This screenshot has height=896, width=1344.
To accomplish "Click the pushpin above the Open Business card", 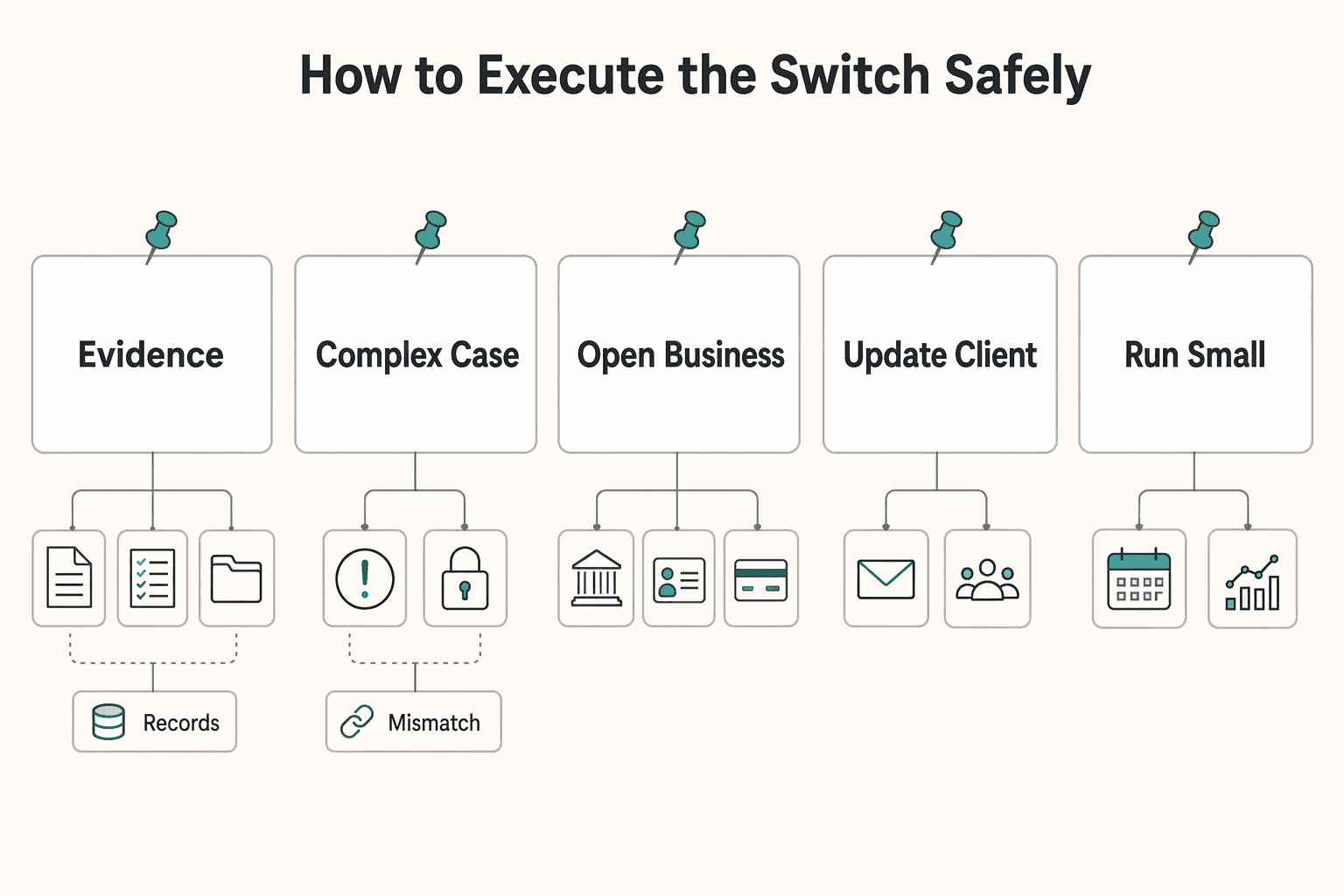I will coord(689,235).
